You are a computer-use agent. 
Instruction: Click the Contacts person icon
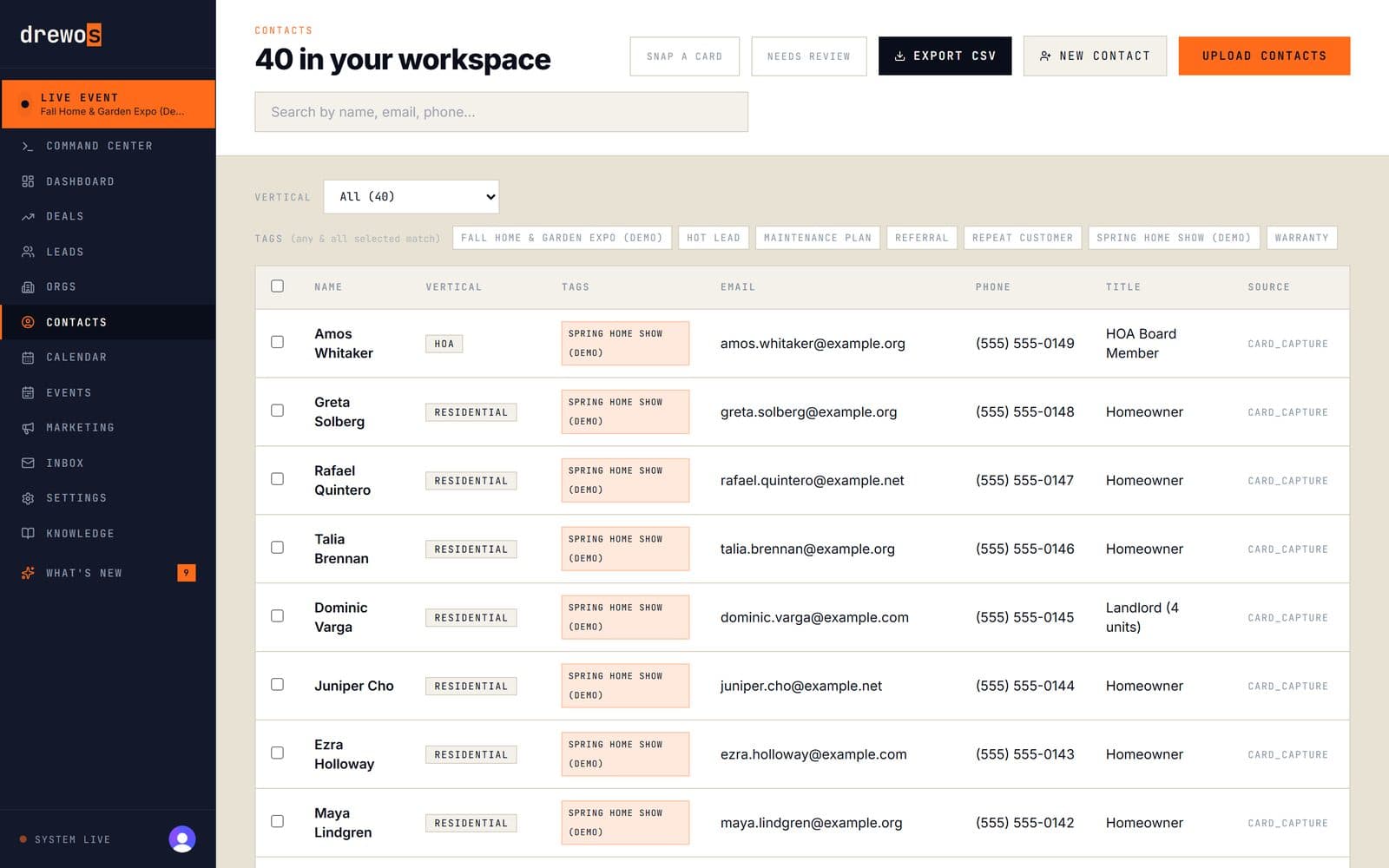click(x=28, y=322)
